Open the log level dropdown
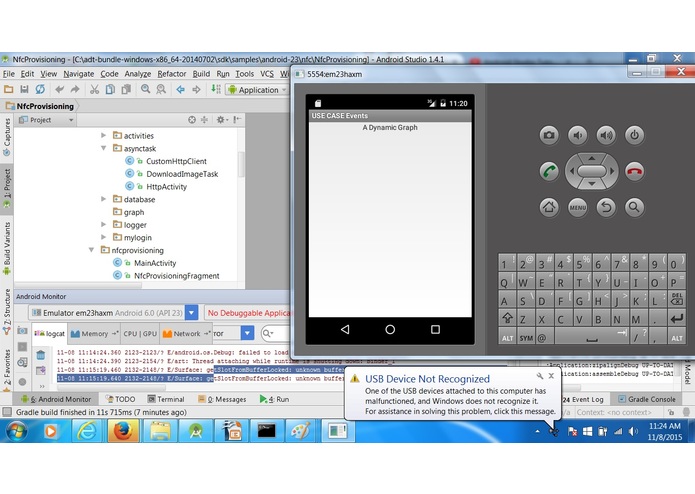The image size is (695, 494). click(247, 333)
